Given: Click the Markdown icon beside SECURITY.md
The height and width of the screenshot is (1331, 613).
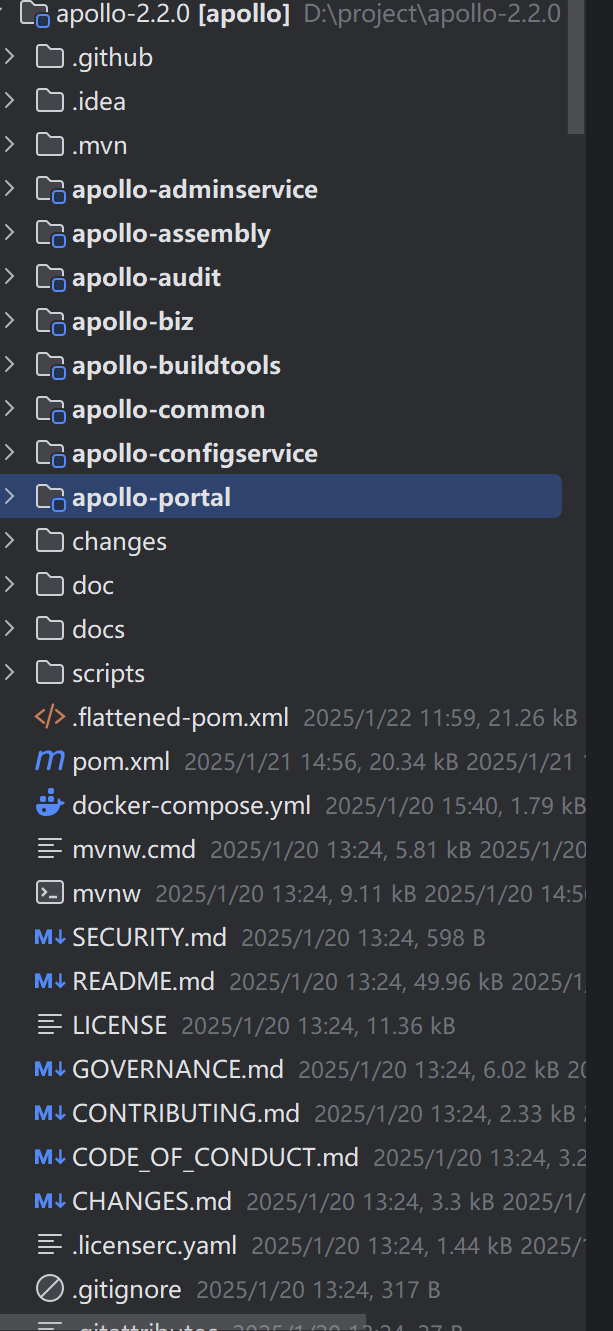Looking at the screenshot, I should (48, 937).
